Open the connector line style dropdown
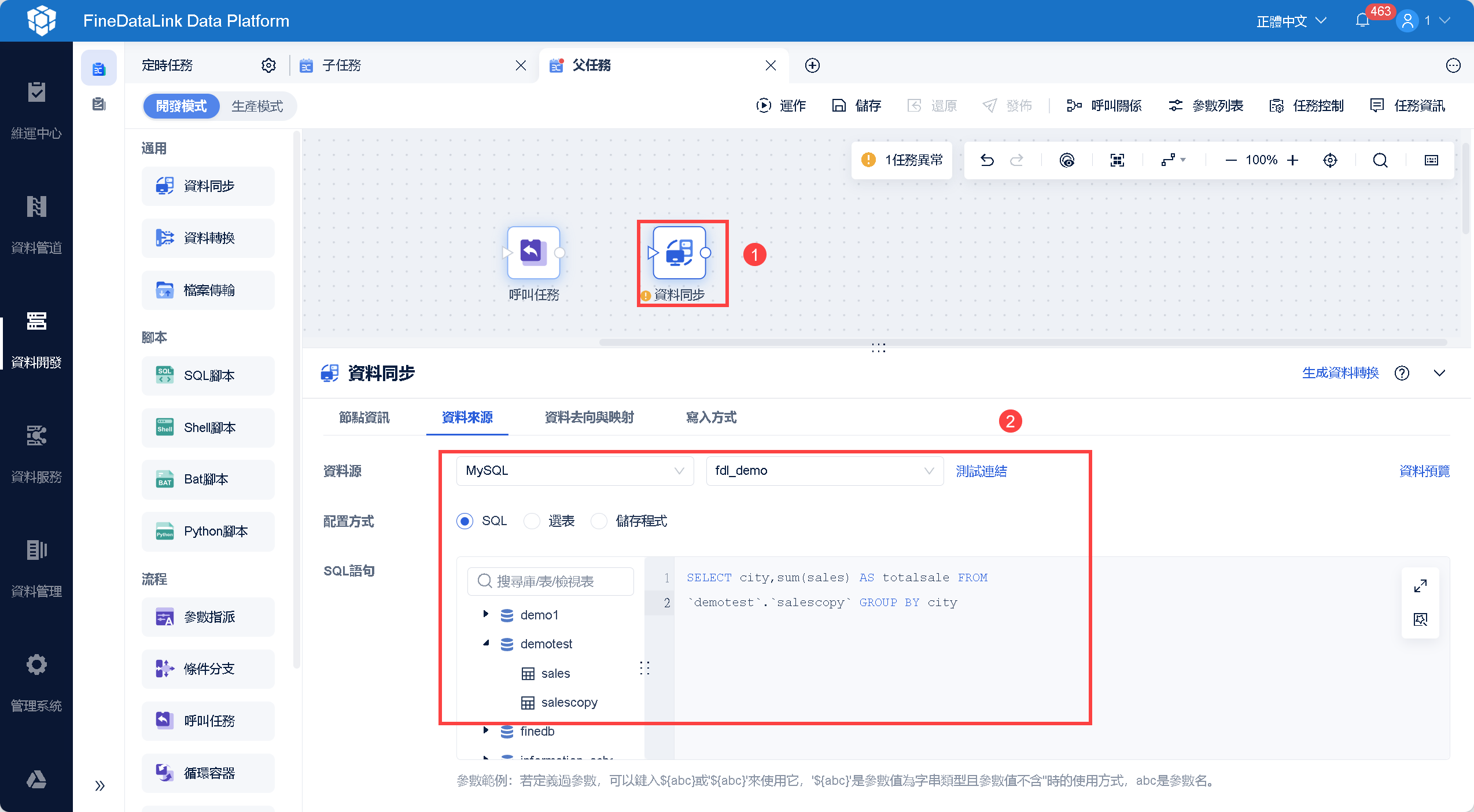 tap(1174, 160)
